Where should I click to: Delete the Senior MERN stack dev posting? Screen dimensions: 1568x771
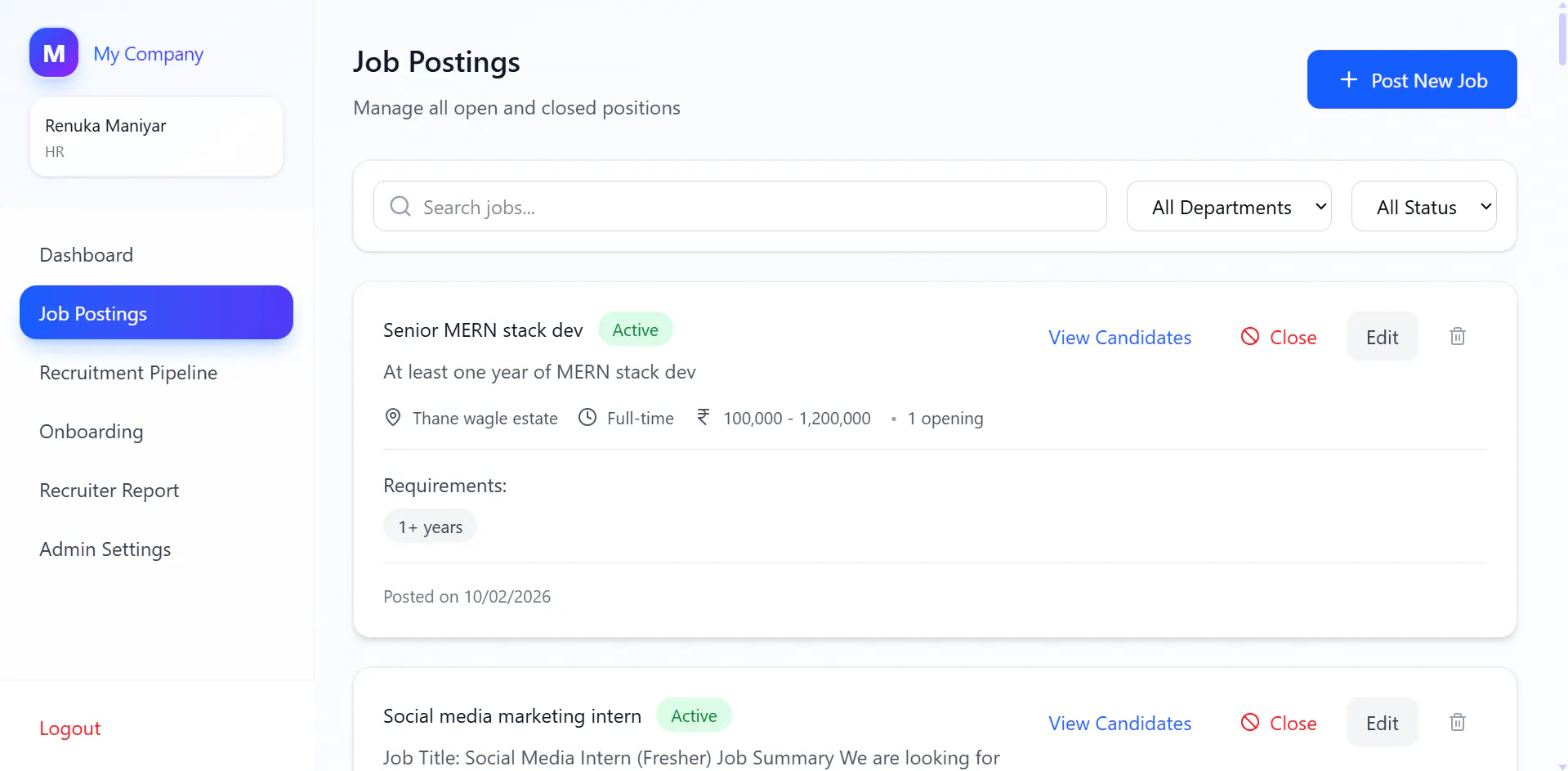coord(1458,336)
